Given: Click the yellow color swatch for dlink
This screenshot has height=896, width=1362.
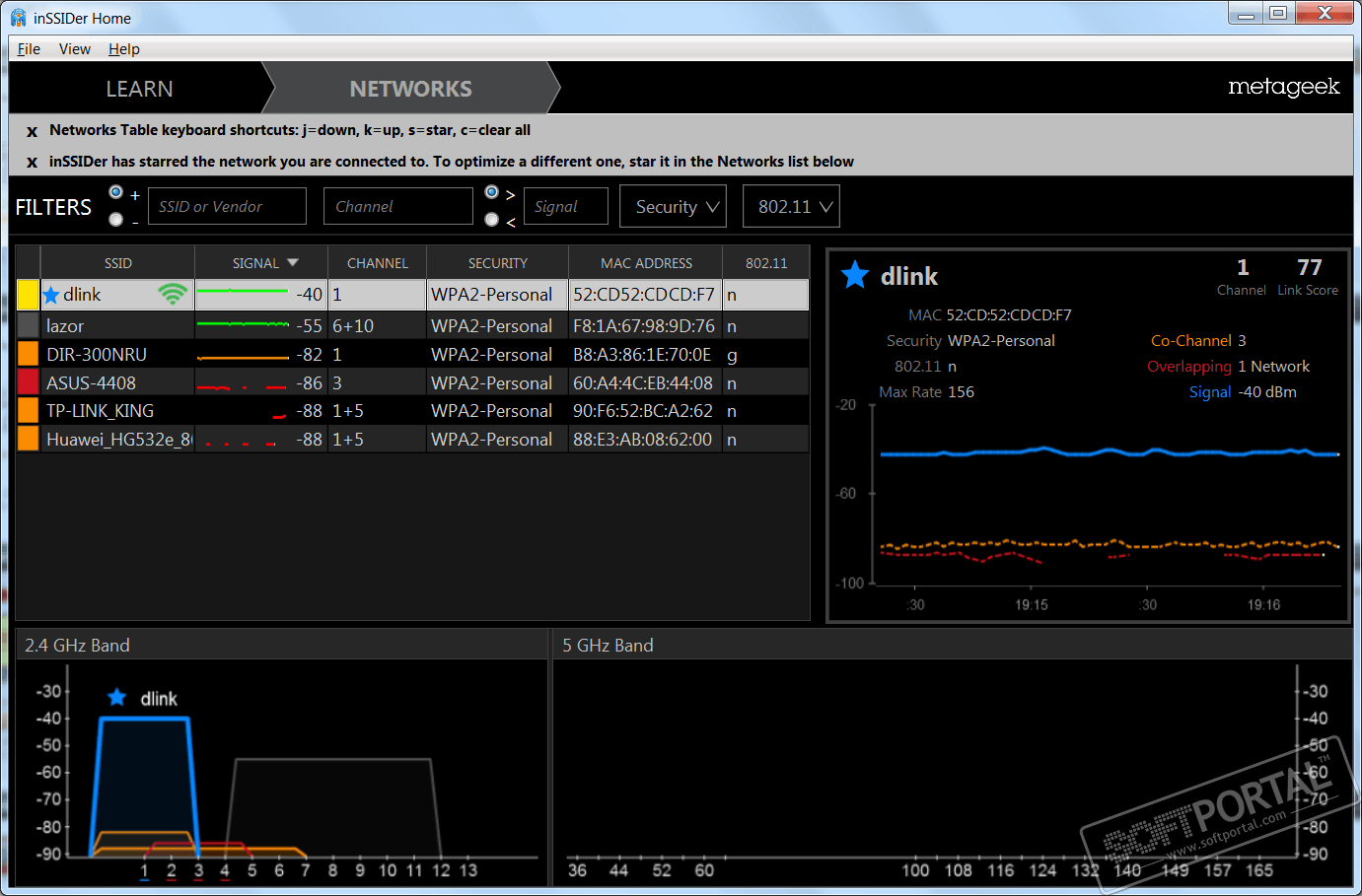Looking at the screenshot, I should 28,295.
